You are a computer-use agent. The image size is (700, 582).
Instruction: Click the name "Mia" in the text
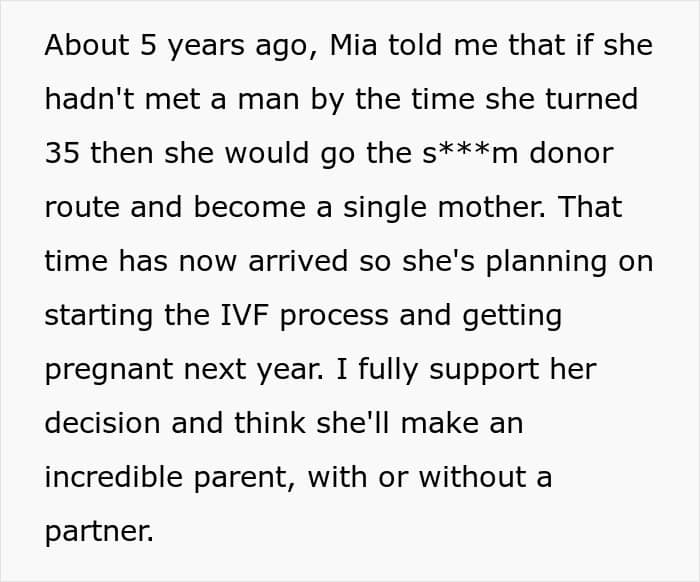(353, 45)
